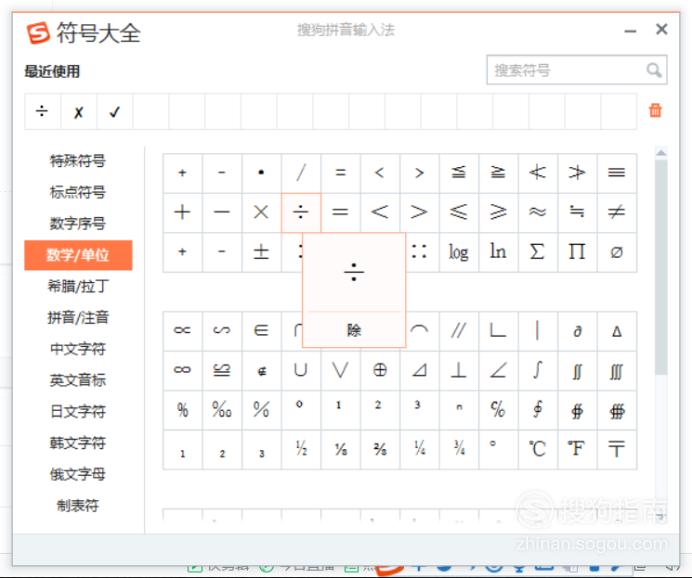Insert the ≡ identical-to symbol
The width and height of the screenshot is (692, 578).
617,173
